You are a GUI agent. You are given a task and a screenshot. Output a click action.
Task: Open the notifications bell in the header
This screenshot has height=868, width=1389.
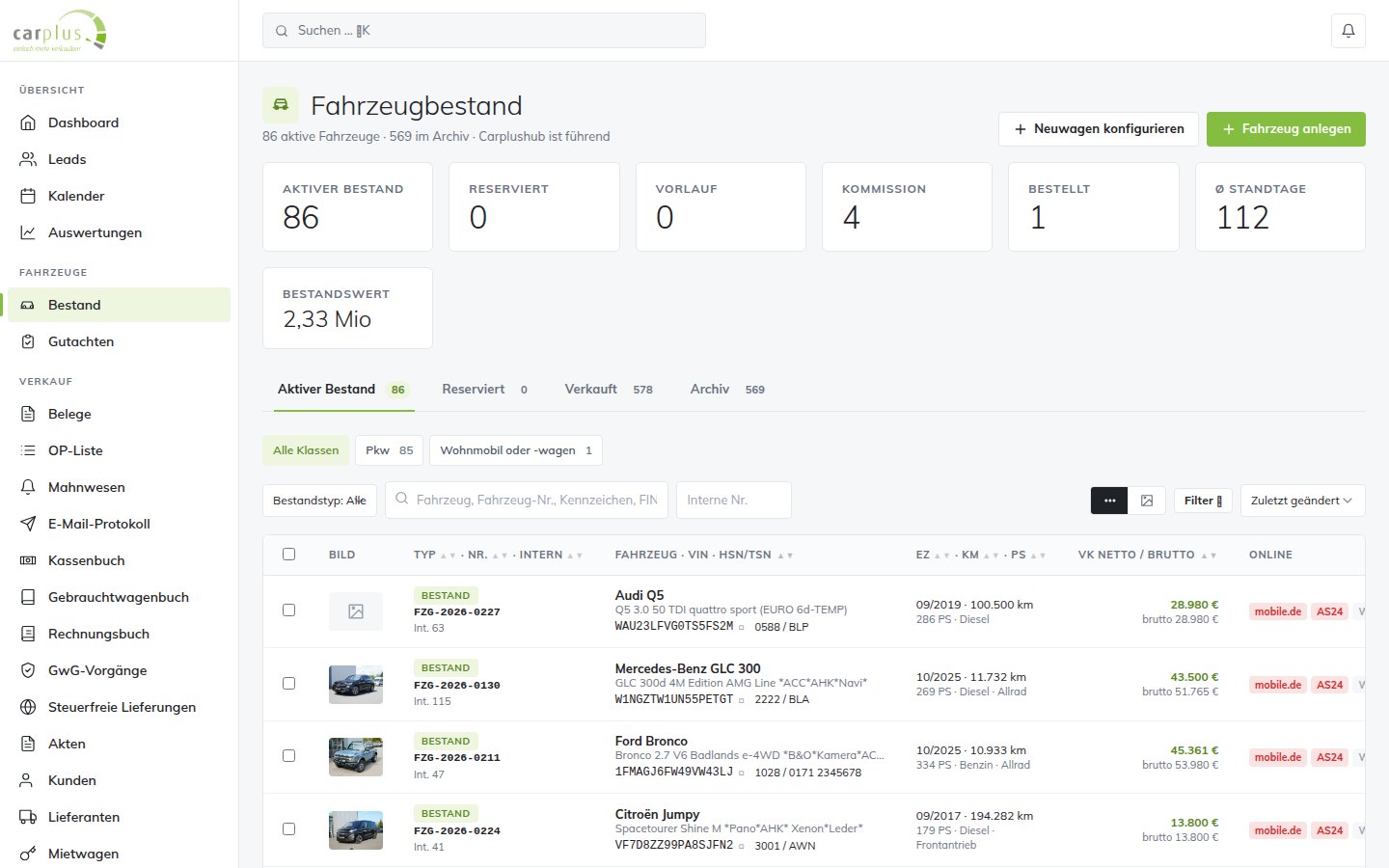pyautogui.click(x=1348, y=31)
